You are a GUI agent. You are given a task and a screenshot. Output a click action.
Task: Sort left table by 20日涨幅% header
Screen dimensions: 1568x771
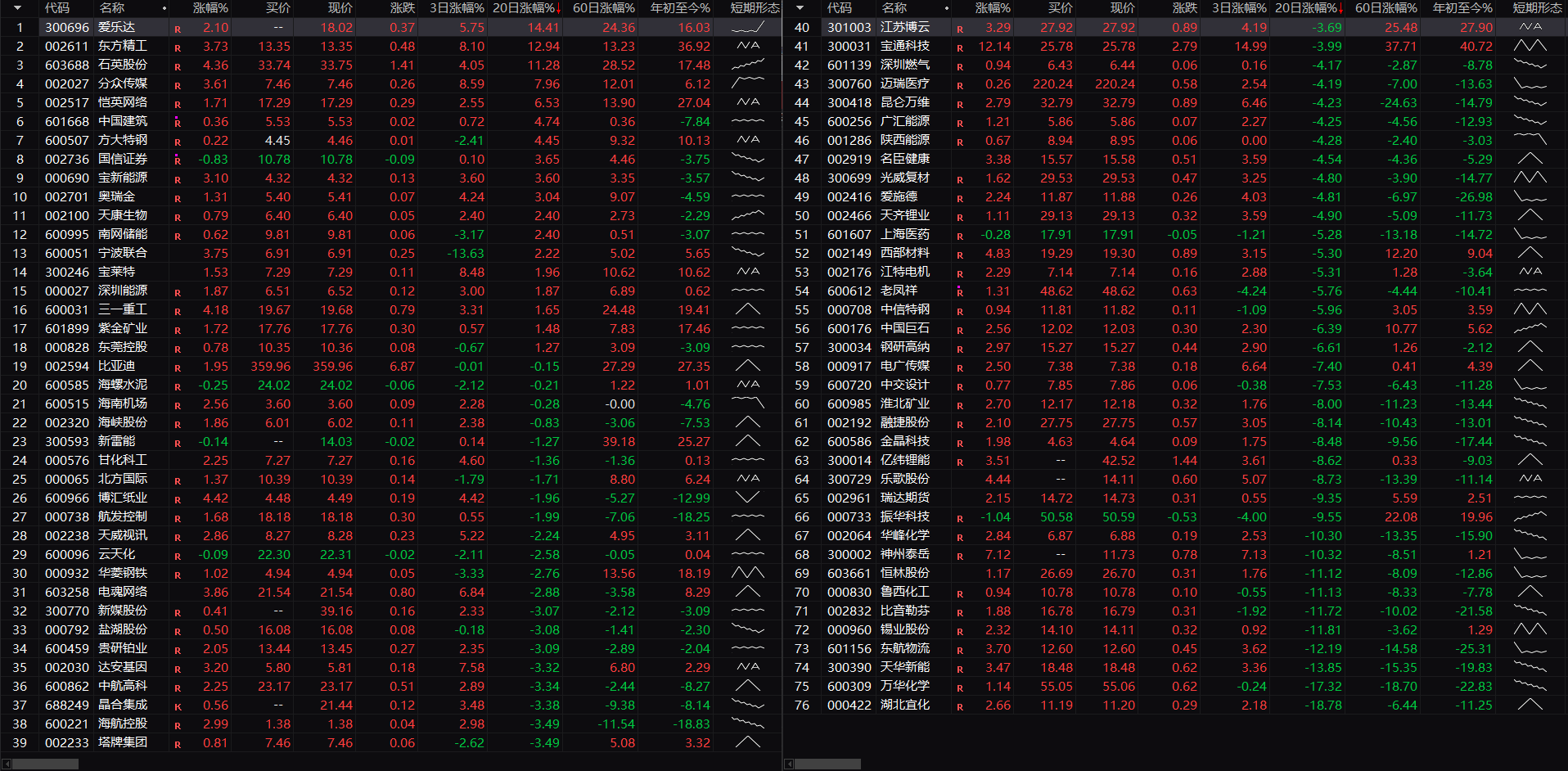click(x=524, y=8)
